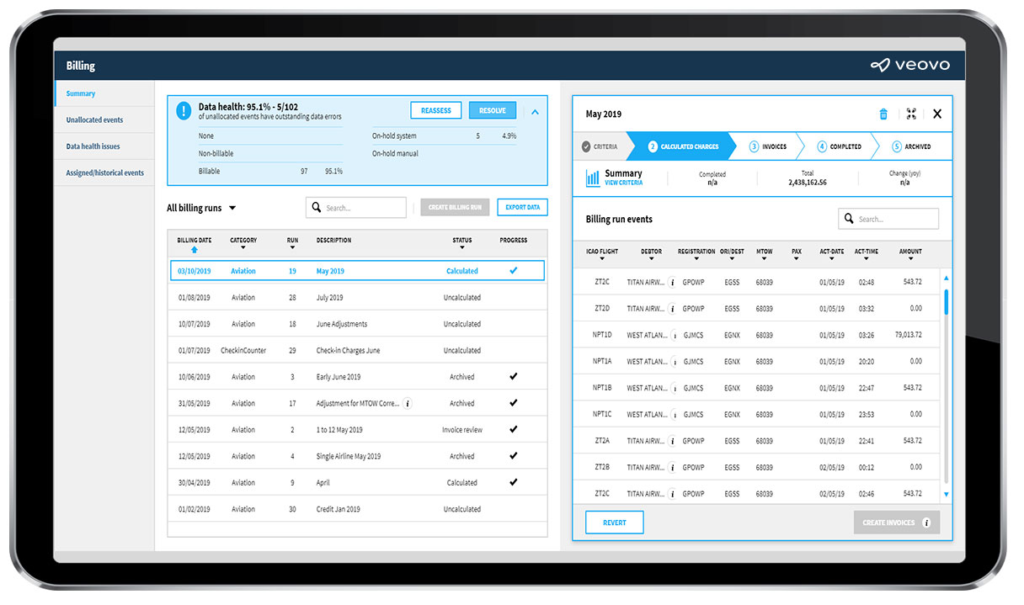Open VIEW CRITERIA link under Summary
Screen dimensions: 1024x605
[x=621, y=184]
